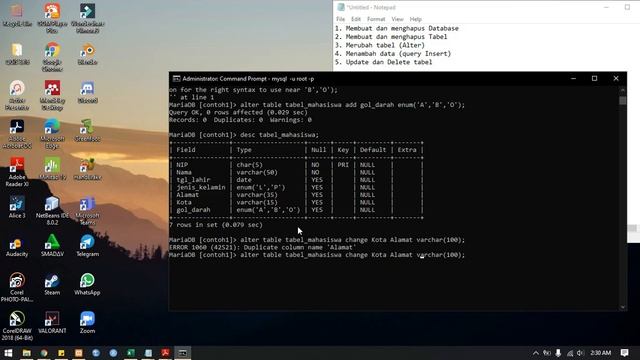Open Microsoft Teams desktop shortcut
This screenshot has width=640, height=360.
(87, 211)
